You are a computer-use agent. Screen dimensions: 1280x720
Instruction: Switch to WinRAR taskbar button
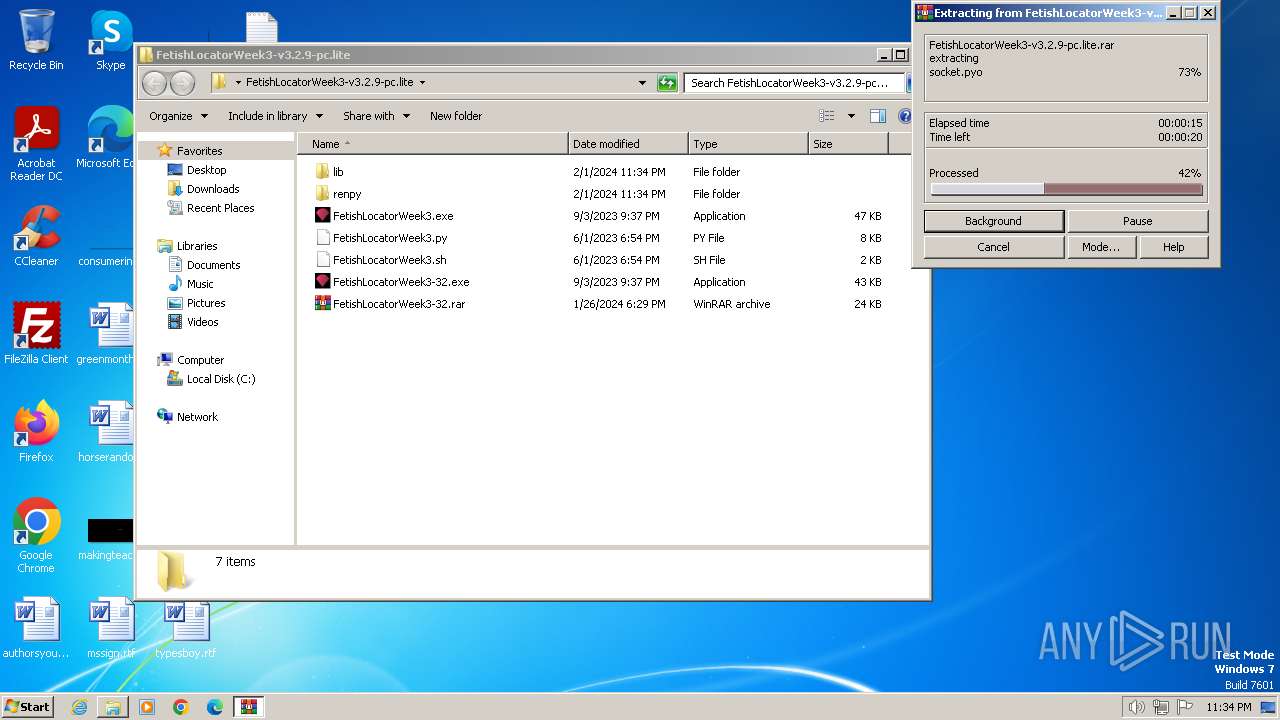[249, 707]
